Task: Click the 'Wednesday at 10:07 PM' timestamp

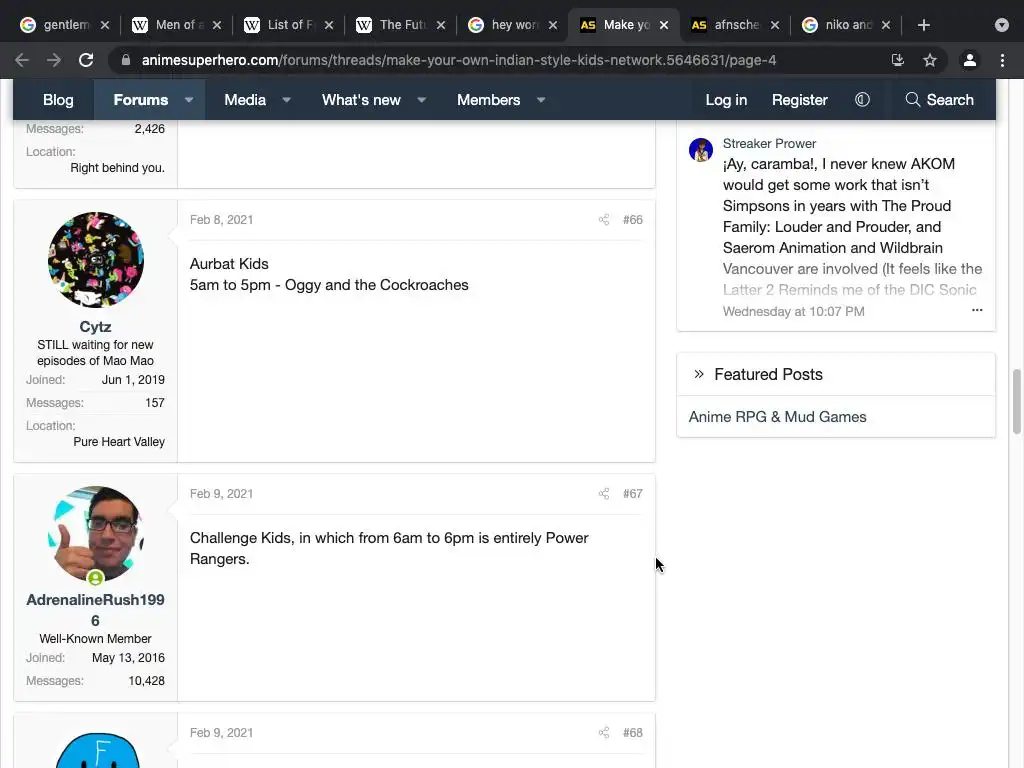Action: [x=793, y=312]
